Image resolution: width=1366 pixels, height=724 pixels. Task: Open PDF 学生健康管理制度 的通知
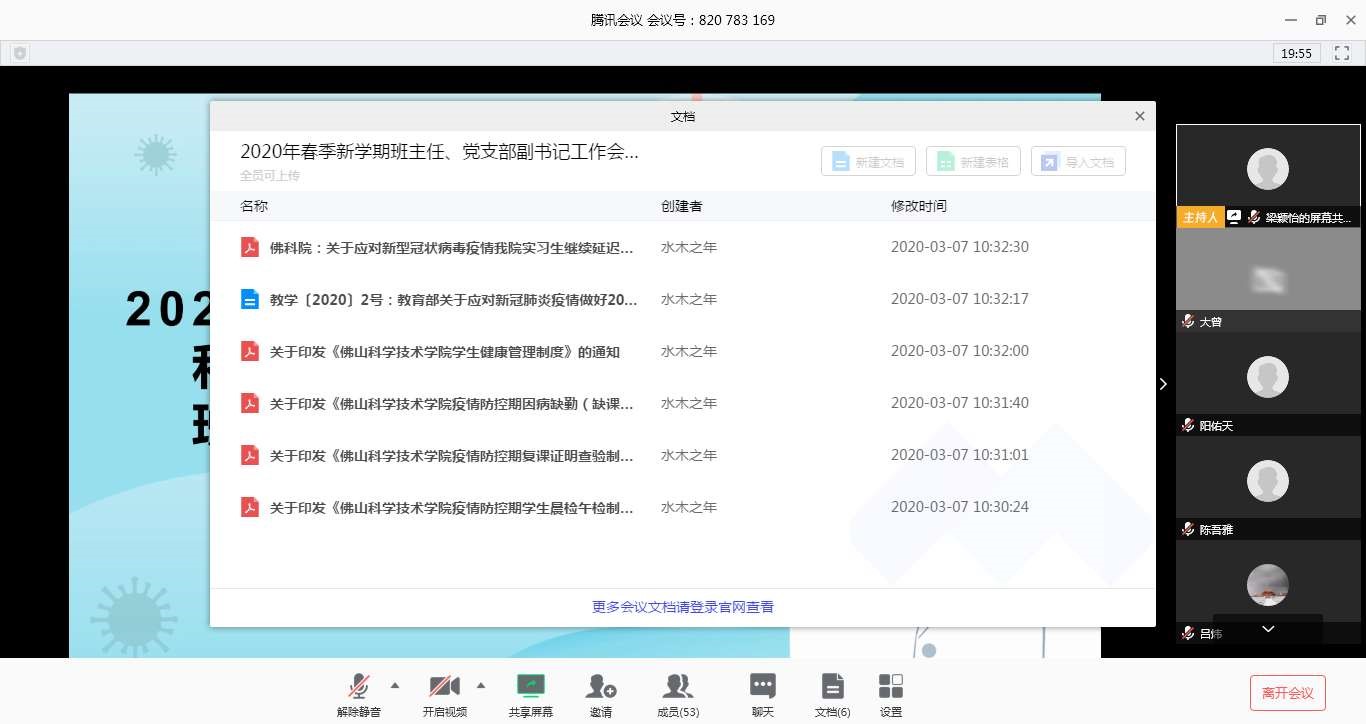tap(445, 351)
